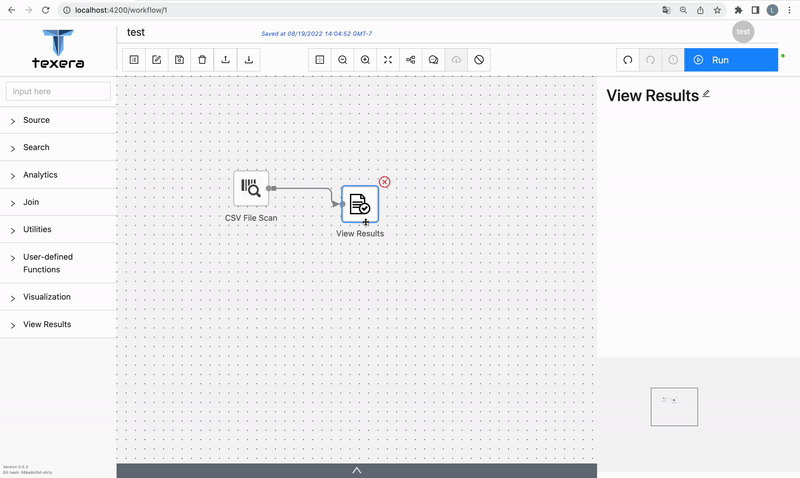
Task: Edit the View Results title pencil icon
Action: point(706,94)
